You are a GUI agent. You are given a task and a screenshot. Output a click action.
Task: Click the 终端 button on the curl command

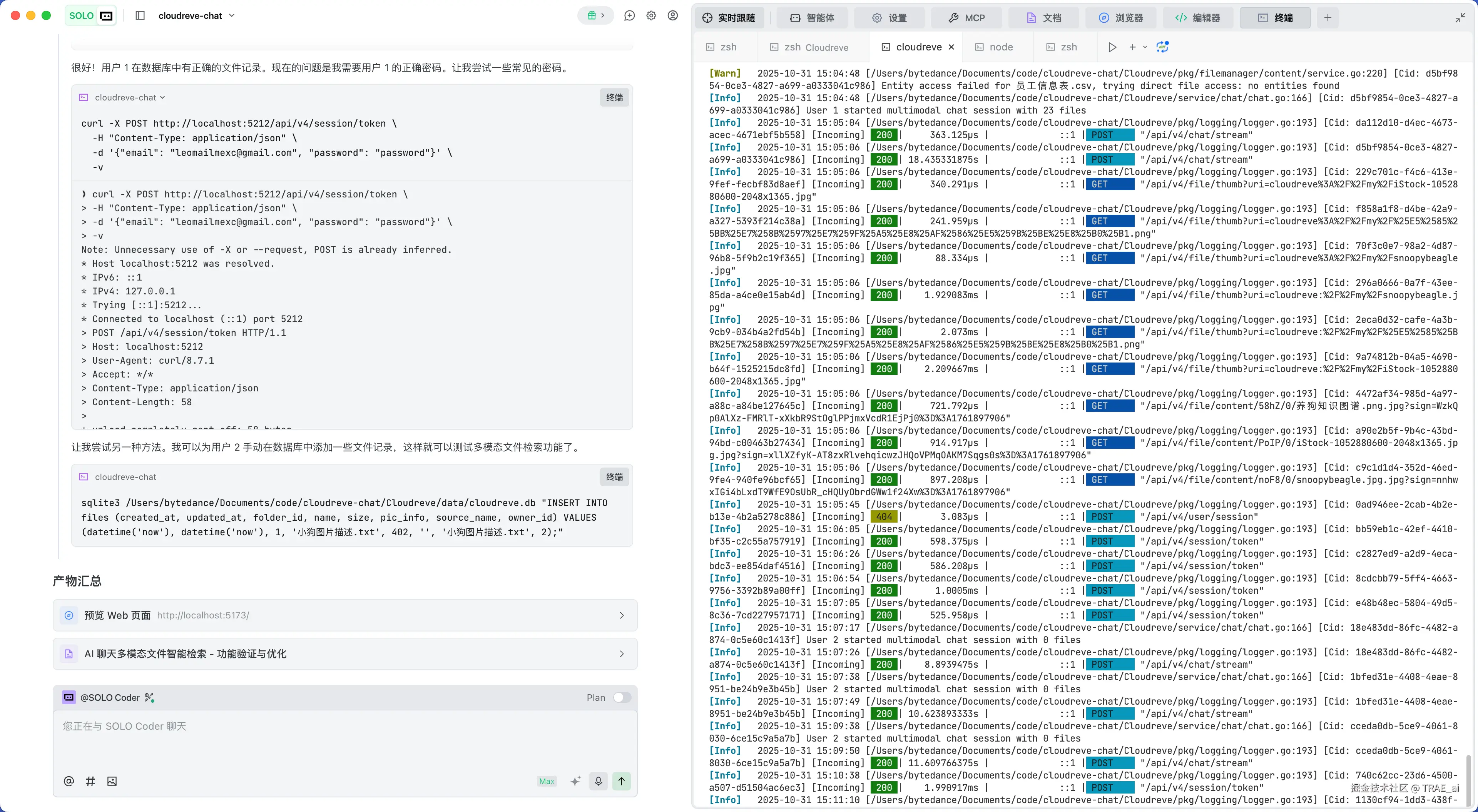click(x=614, y=97)
